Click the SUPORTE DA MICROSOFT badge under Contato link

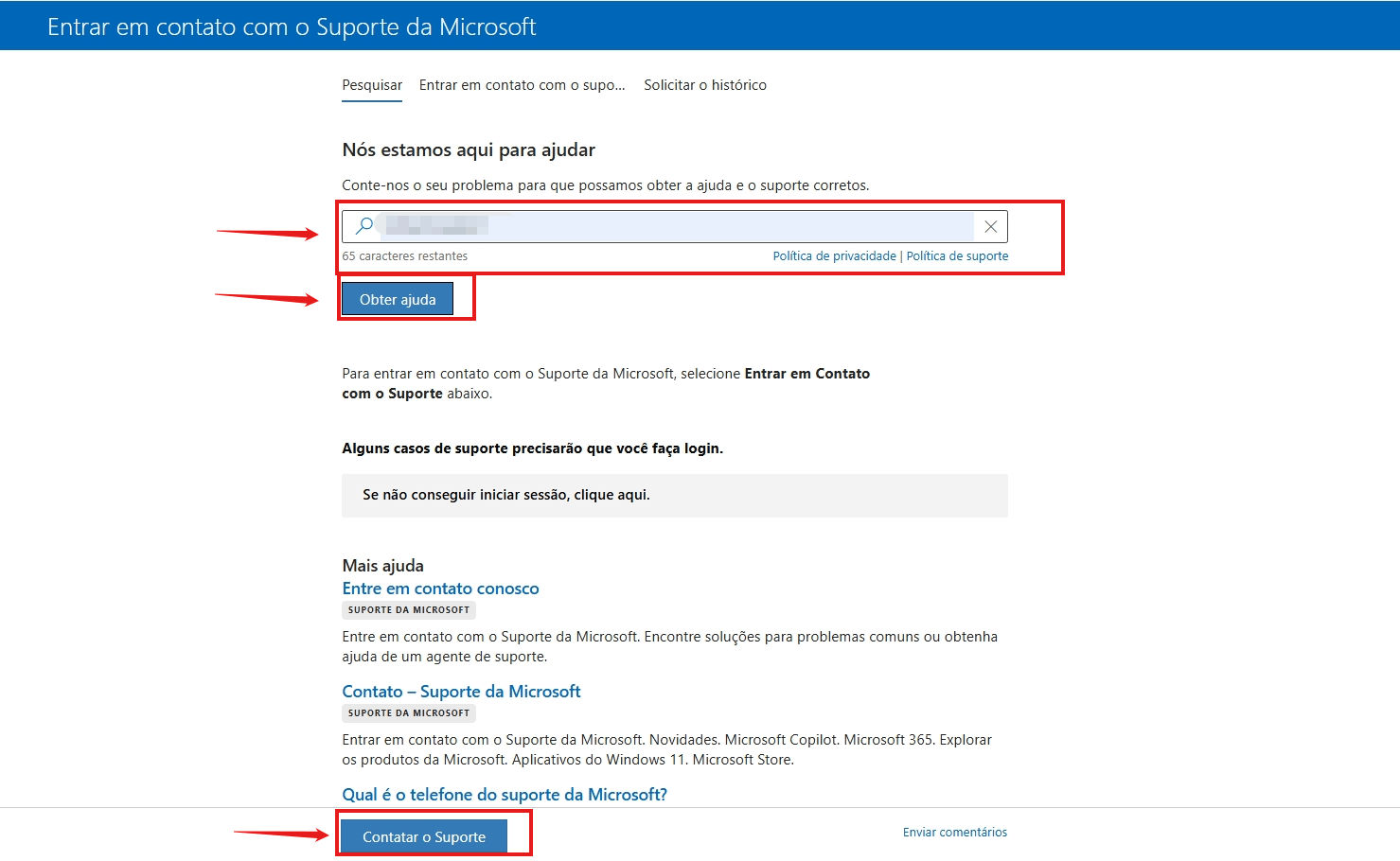(x=408, y=712)
